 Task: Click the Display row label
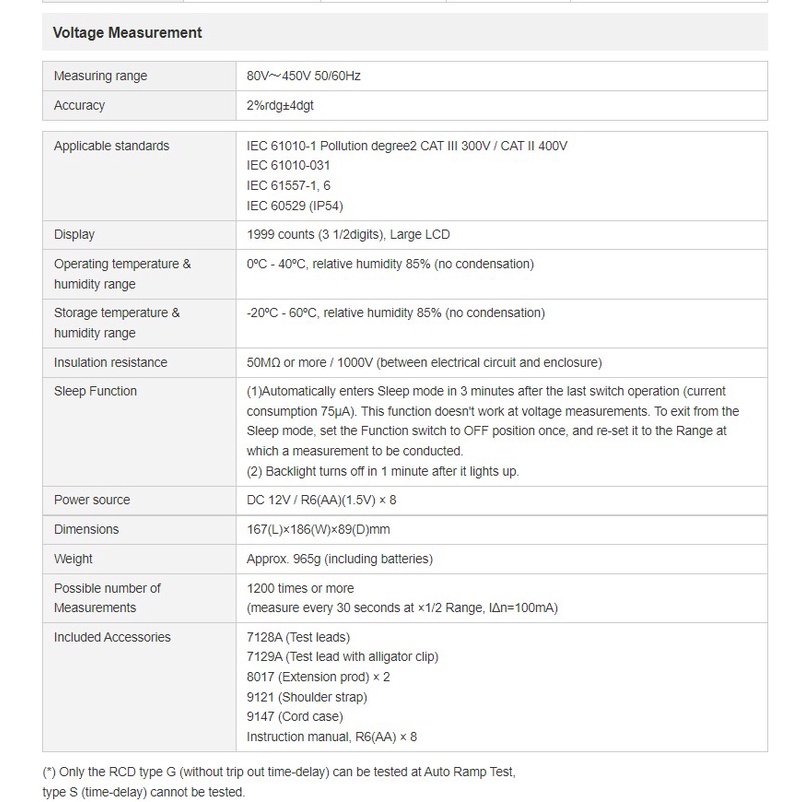click(x=74, y=234)
